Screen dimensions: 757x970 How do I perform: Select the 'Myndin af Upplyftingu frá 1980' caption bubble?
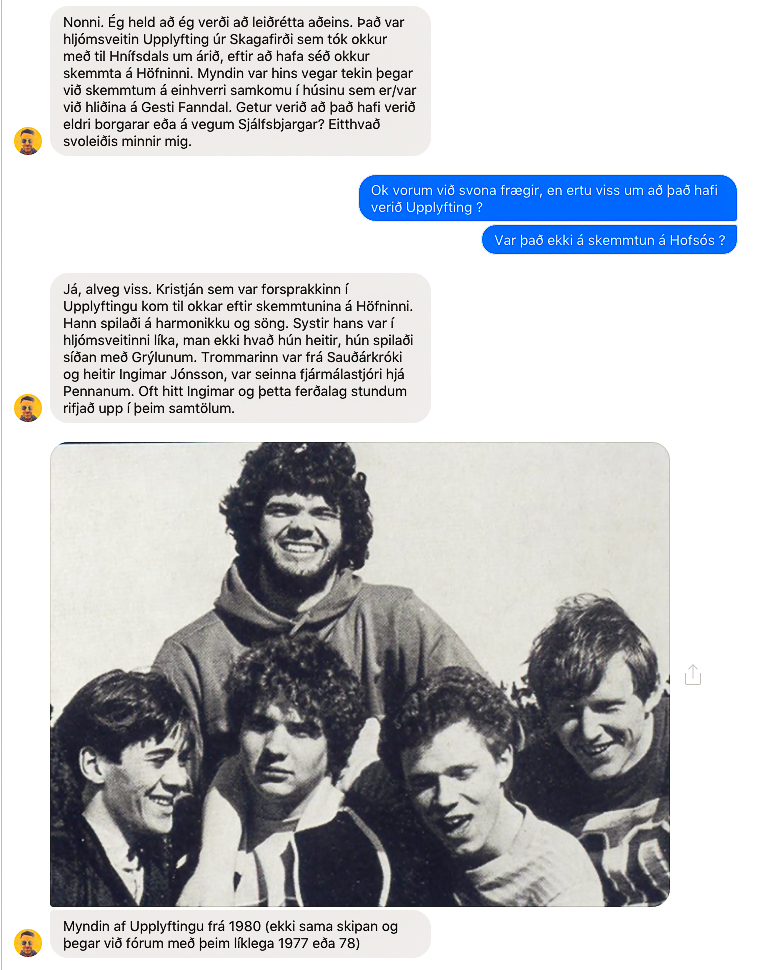(x=241, y=935)
